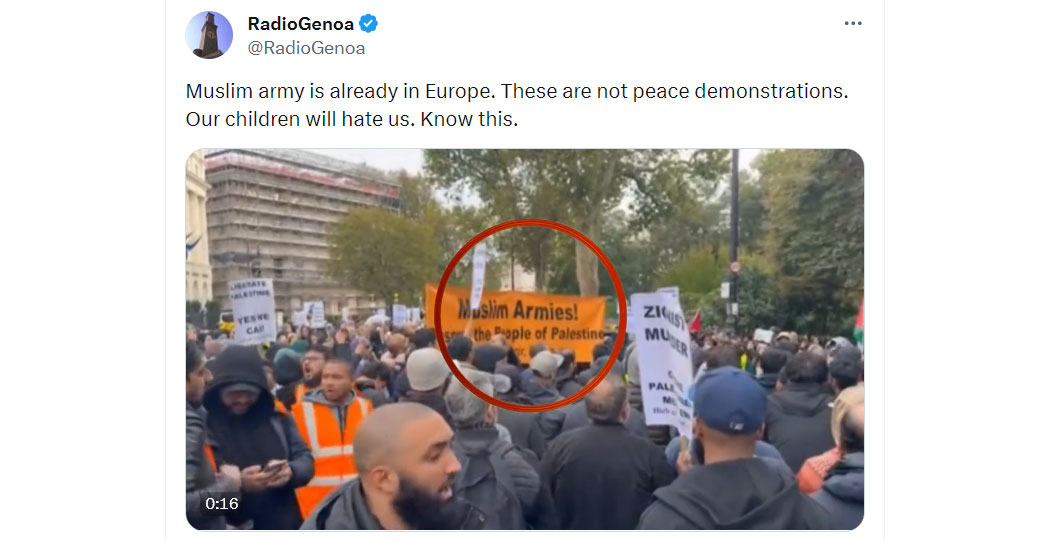Click the black lamp post in the video
Screen dimensions: 1050x542
point(735,239)
